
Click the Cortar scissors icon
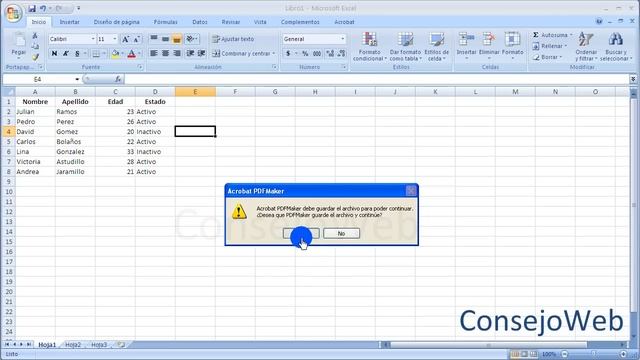(x=35, y=36)
